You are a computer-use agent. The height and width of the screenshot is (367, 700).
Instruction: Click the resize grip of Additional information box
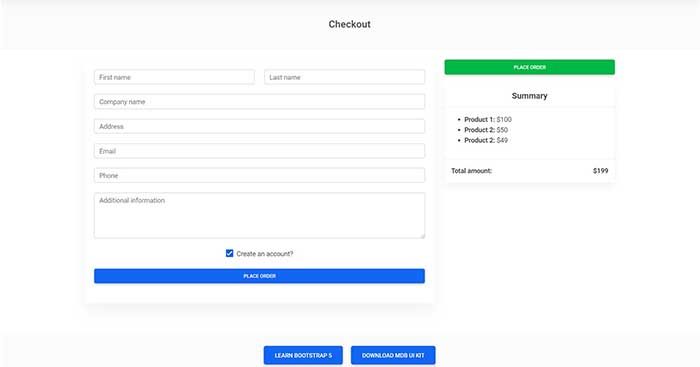[x=422, y=236]
